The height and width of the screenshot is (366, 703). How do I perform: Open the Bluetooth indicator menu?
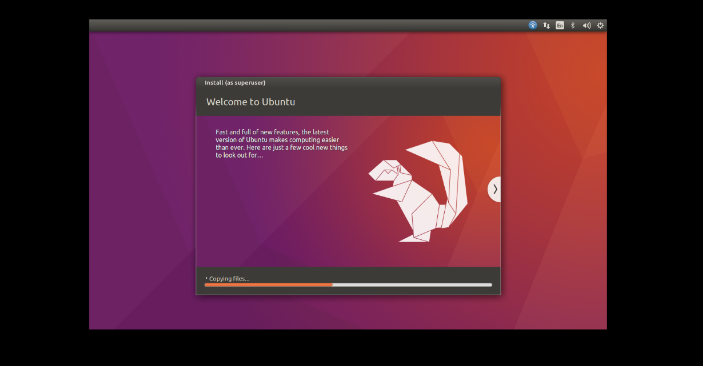tap(573, 26)
